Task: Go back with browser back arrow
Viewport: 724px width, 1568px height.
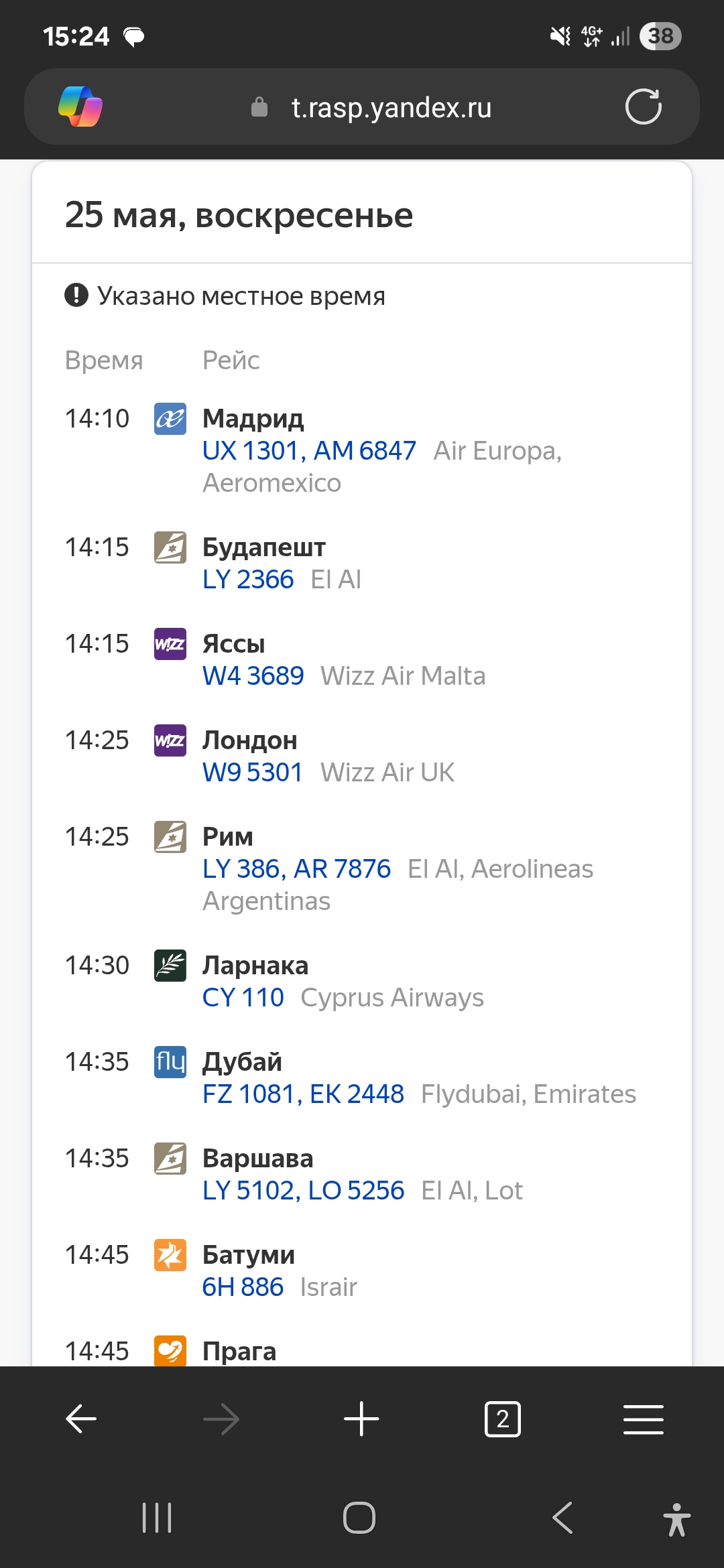Action: coord(81,1419)
